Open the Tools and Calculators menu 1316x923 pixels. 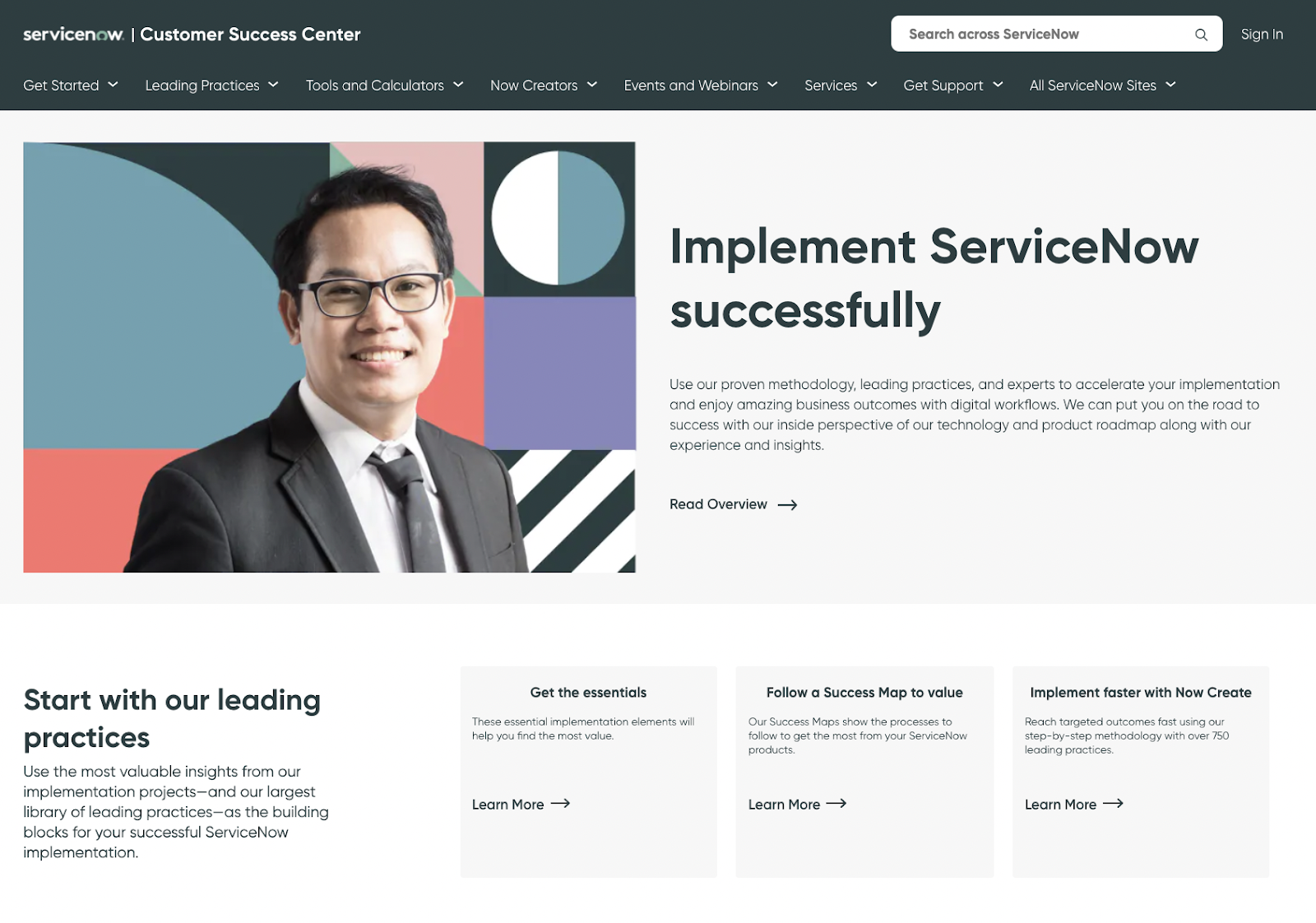pyautogui.click(x=375, y=86)
